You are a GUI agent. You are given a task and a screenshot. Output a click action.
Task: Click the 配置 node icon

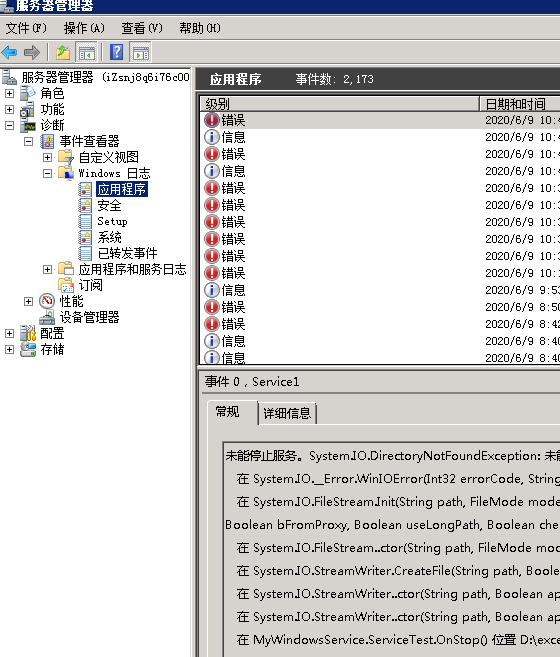click(28, 333)
